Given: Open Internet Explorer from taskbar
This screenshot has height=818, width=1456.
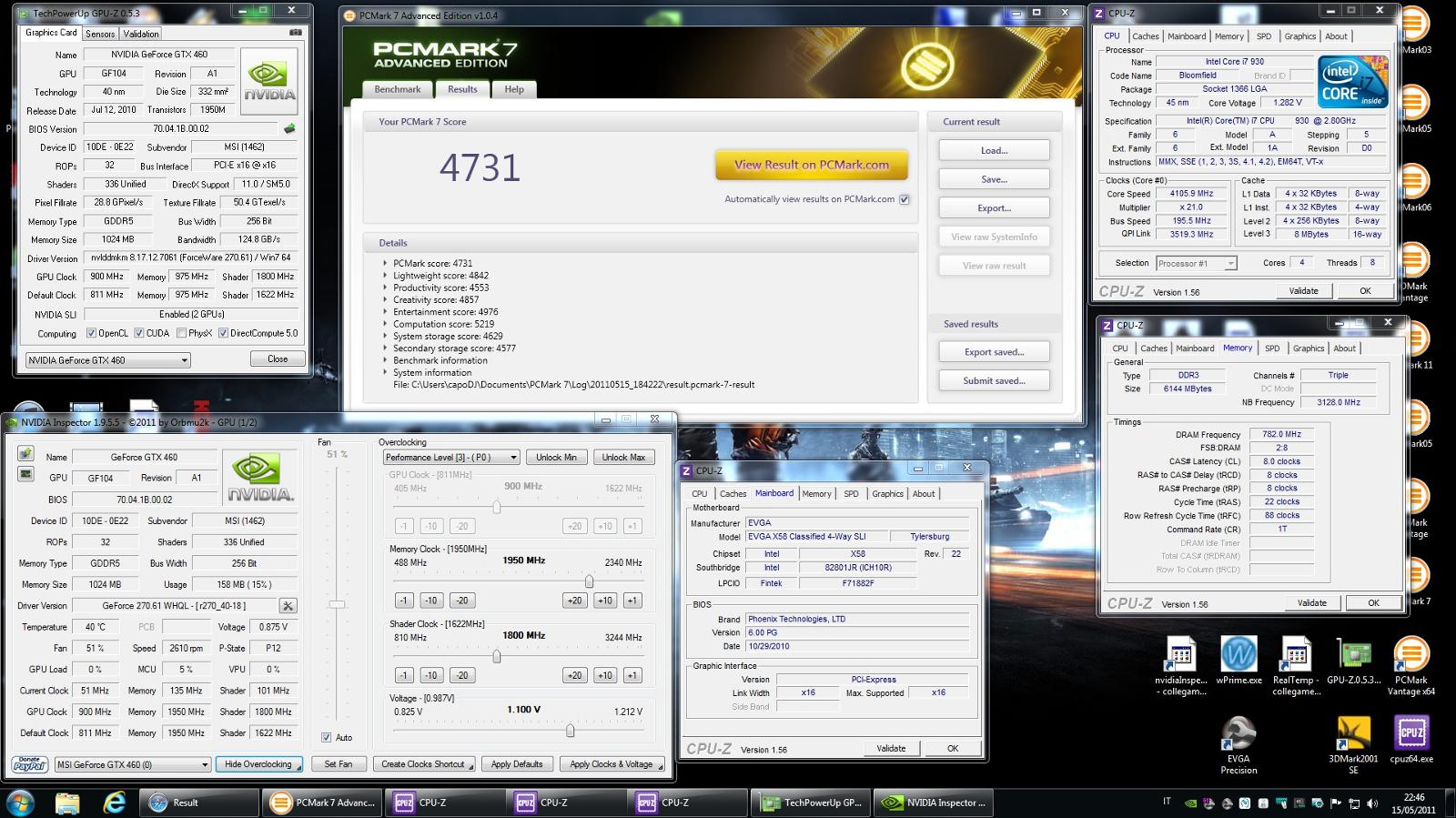Looking at the screenshot, I should 115,803.
